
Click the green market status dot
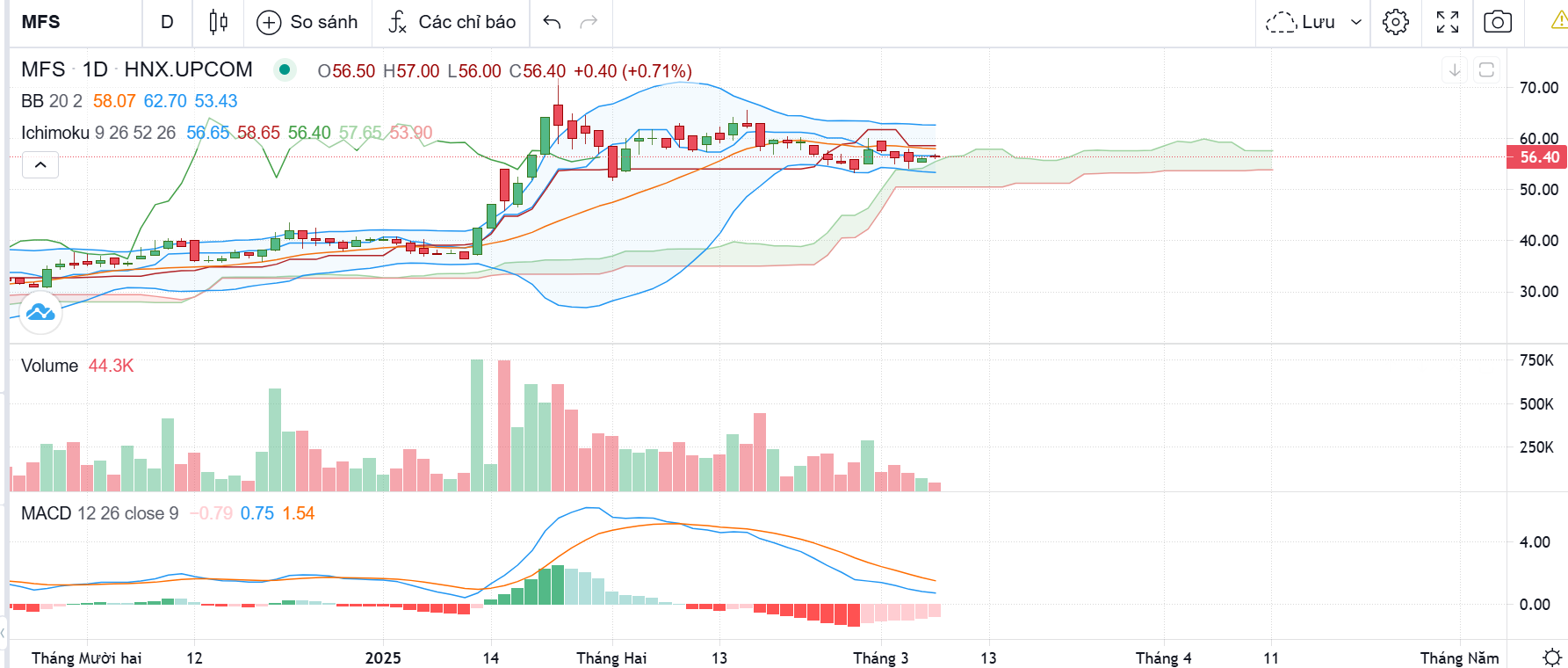tap(285, 69)
